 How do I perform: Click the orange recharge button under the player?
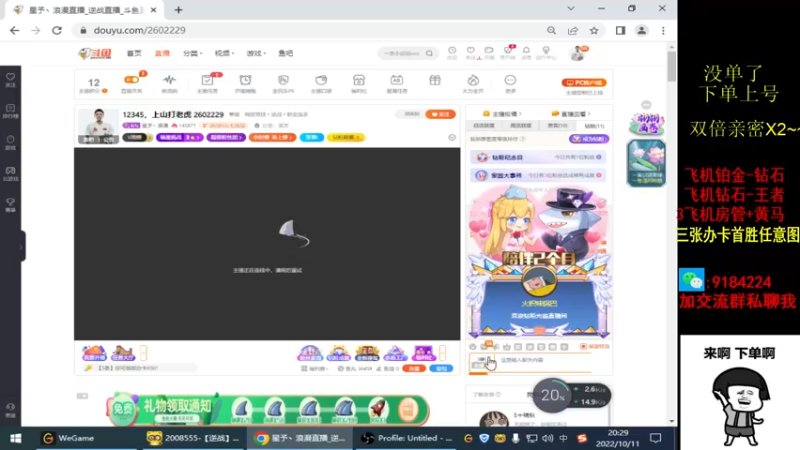pyautogui.click(x=414, y=368)
